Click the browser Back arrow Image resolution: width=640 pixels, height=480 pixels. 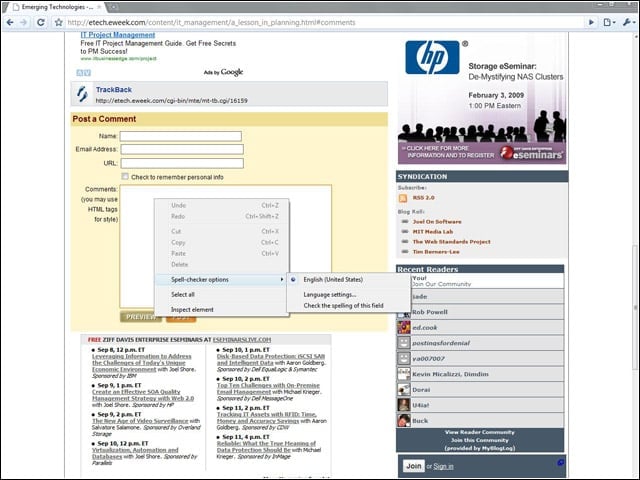tap(10, 22)
